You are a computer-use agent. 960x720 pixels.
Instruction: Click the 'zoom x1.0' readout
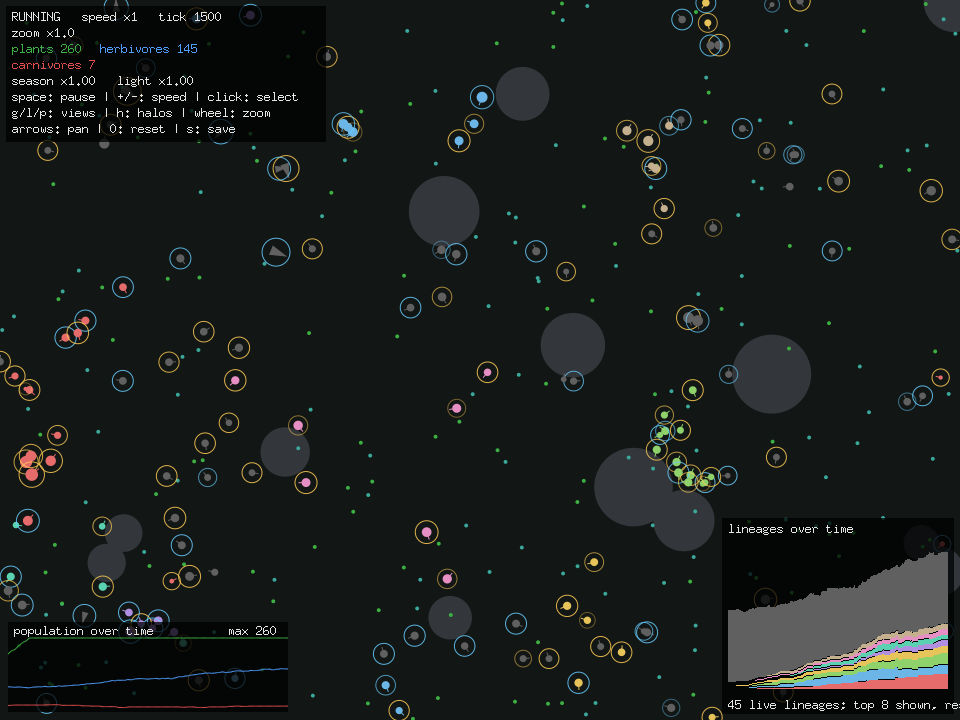[x=43, y=33]
